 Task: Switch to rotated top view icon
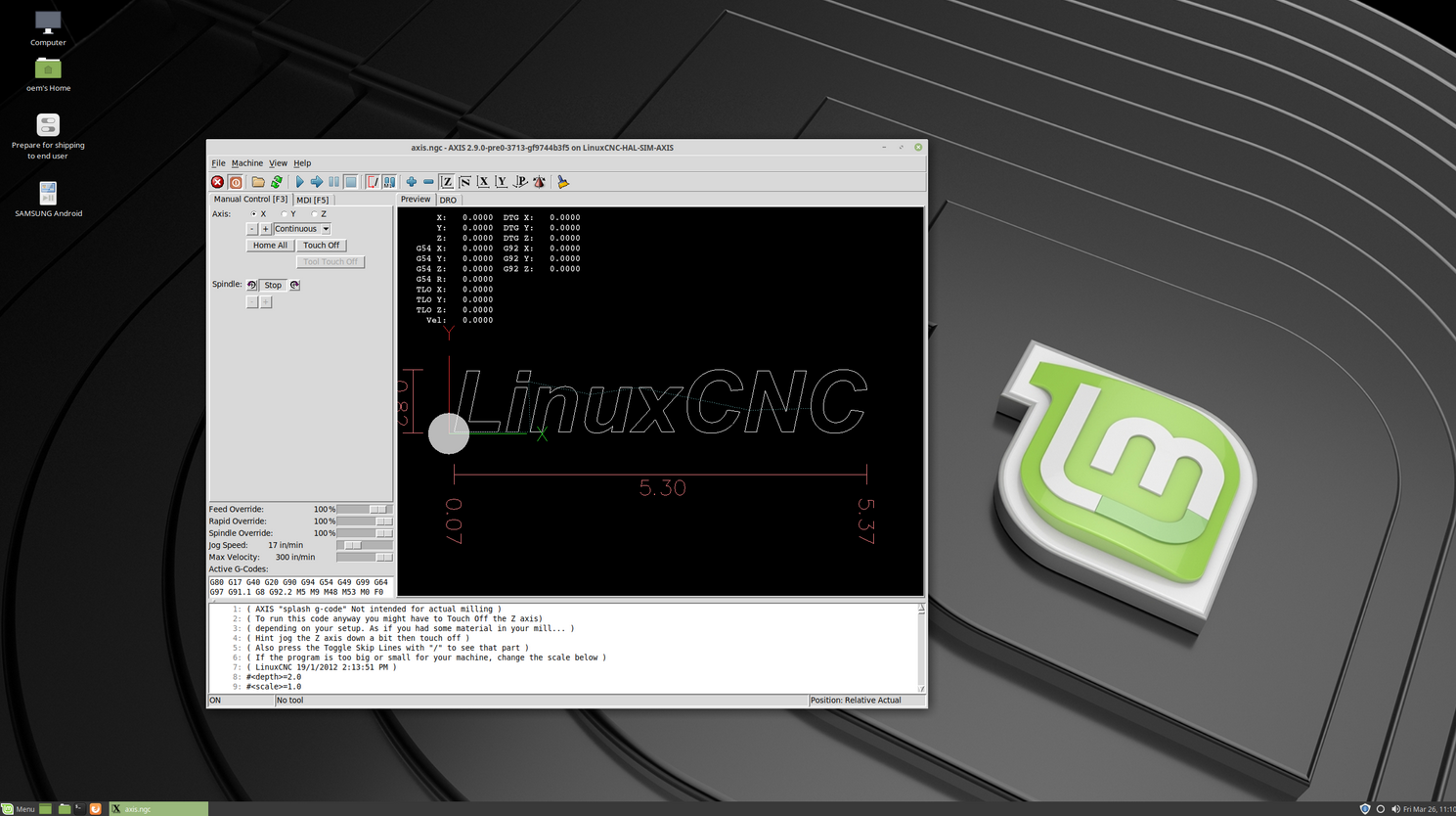pyautogui.click(x=465, y=182)
